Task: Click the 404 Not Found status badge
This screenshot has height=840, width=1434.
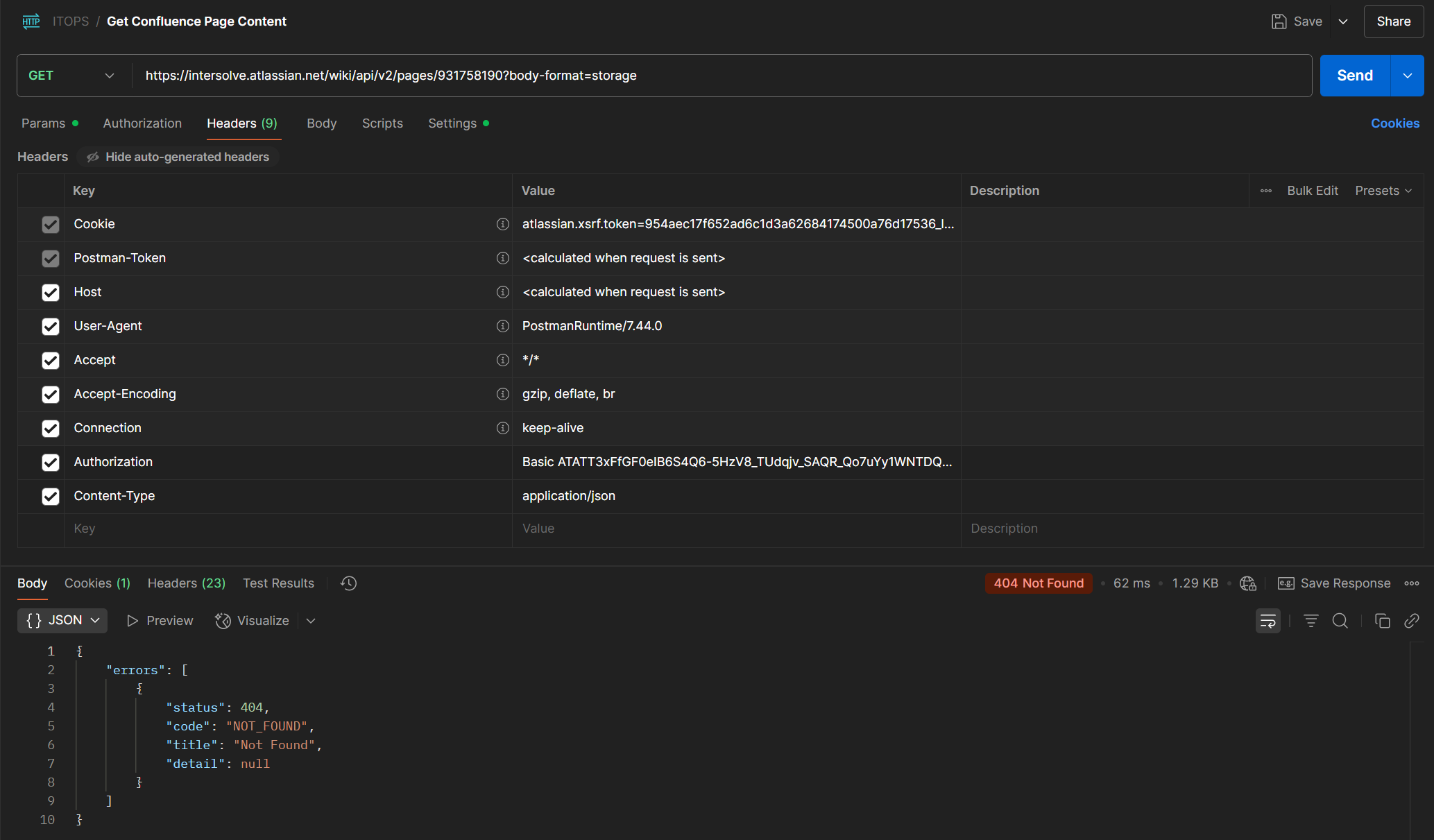Action: click(1039, 583)
